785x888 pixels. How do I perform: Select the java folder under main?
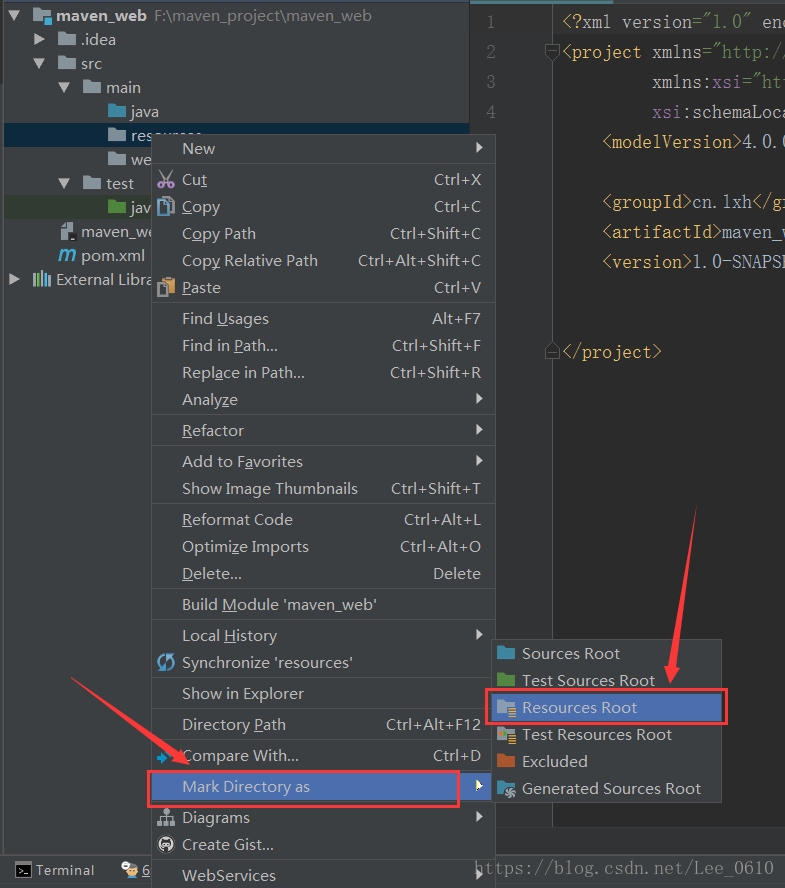(x=143, y=112)
